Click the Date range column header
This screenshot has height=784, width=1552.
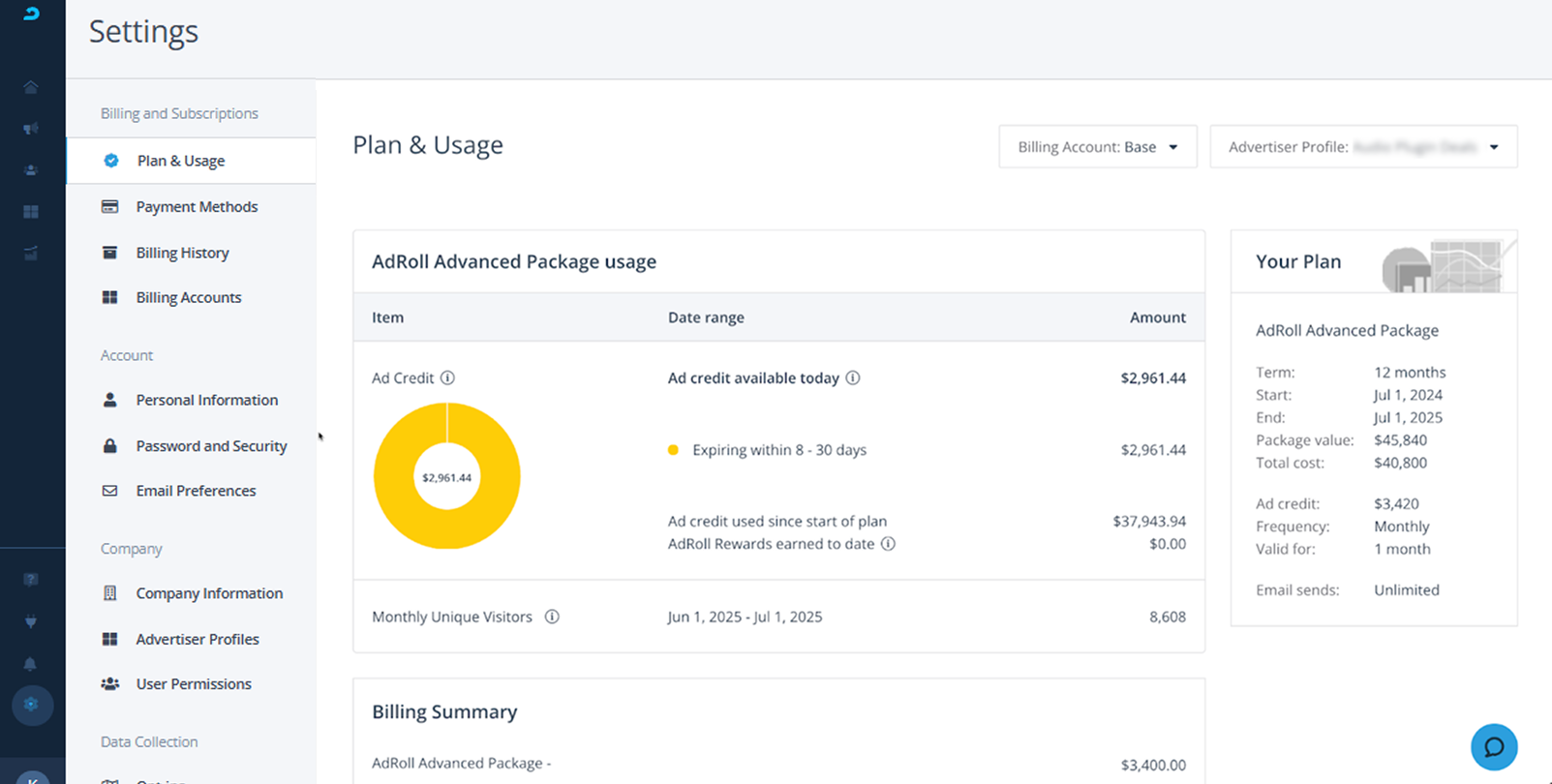point(706,317)
